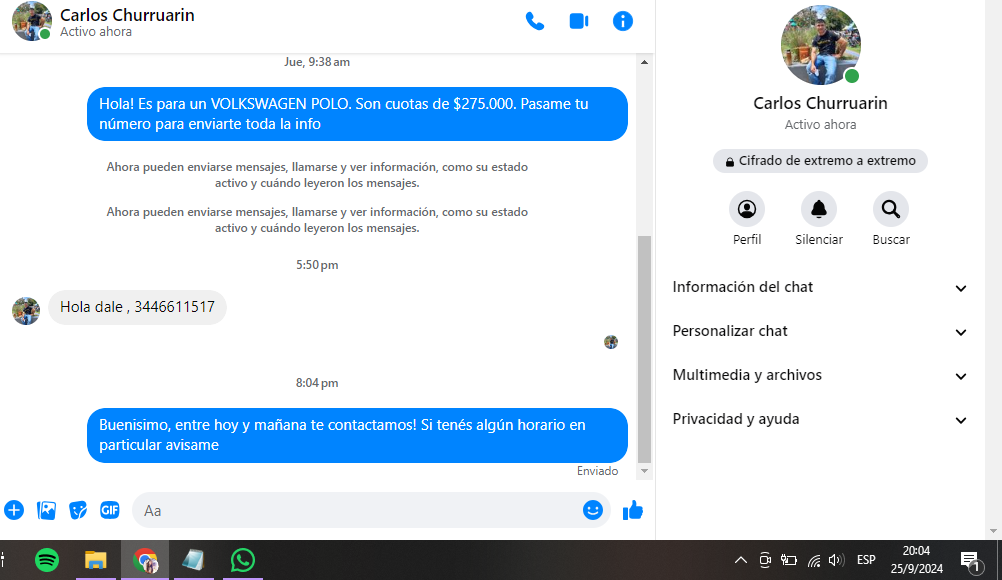
Task: Click the chat scrollbar down arrow
Action: (644, 471)
